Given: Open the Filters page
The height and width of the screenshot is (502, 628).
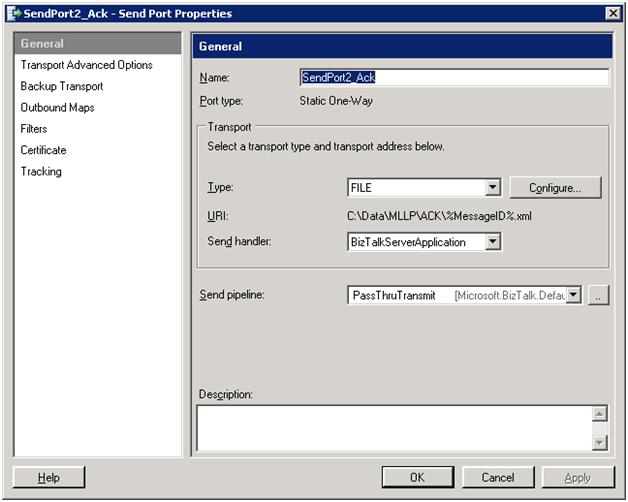Looking at the screenshot, I should (34, 129).
